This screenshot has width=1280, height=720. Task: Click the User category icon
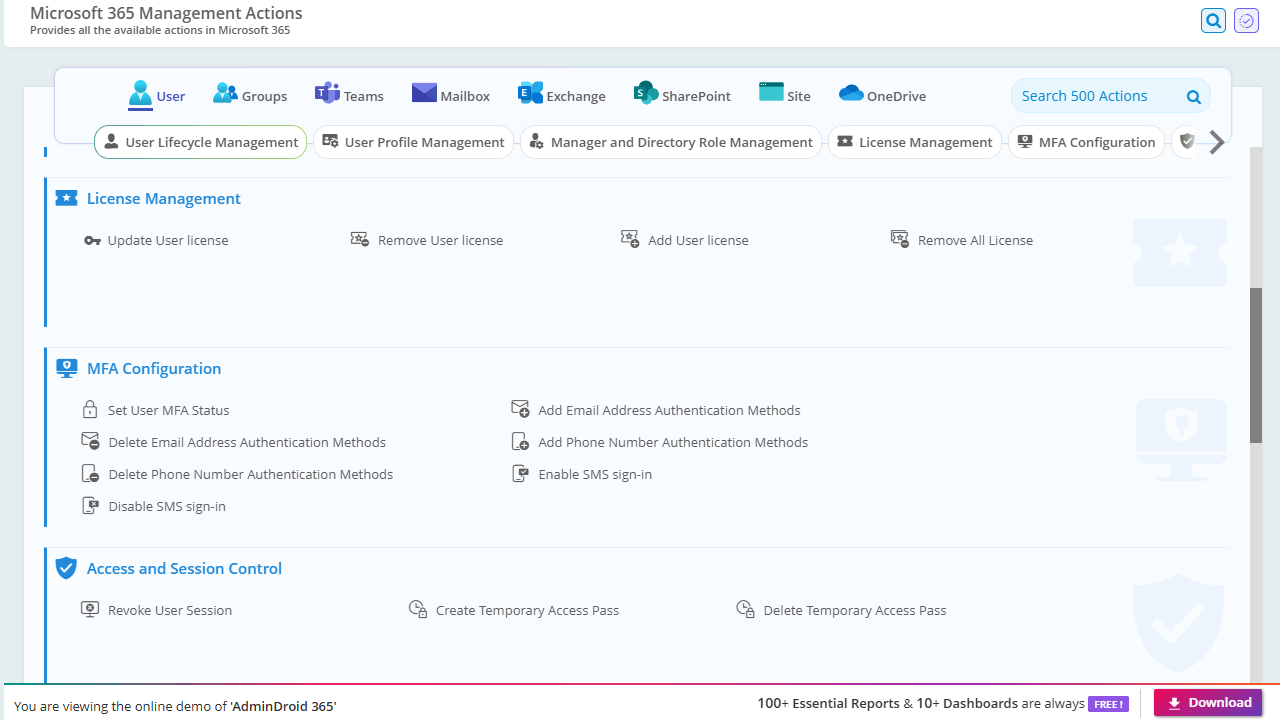(140, 94)
